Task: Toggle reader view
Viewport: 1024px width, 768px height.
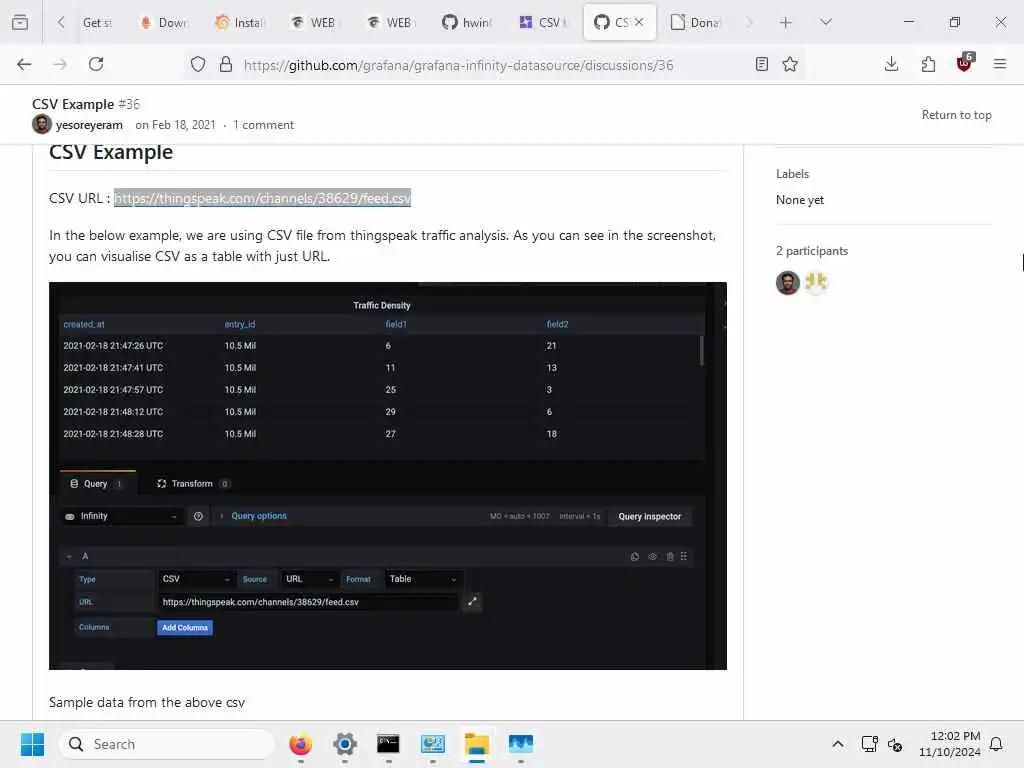Action: point(761,64)
